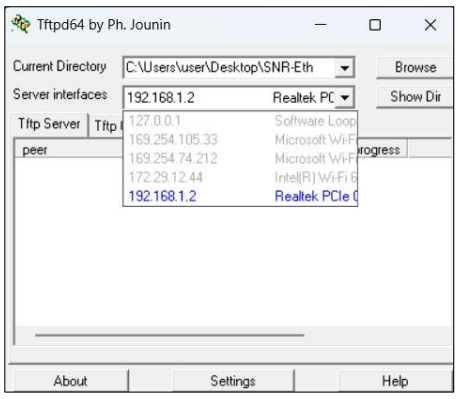Image resolution: width=458 pixels, height=399 pixels.
Task: Select 192.168.1.2 Realtek PCIe interface in the dropdown list
Action: (240, 196)
